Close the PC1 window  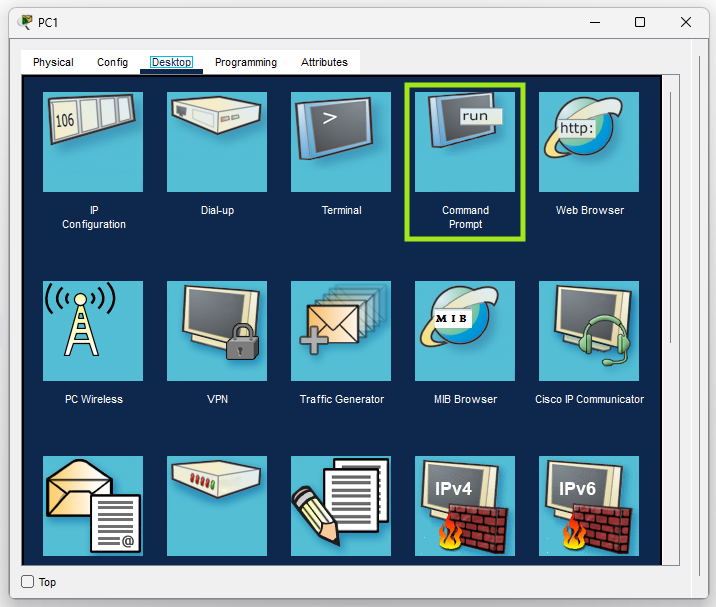[685, 22]
